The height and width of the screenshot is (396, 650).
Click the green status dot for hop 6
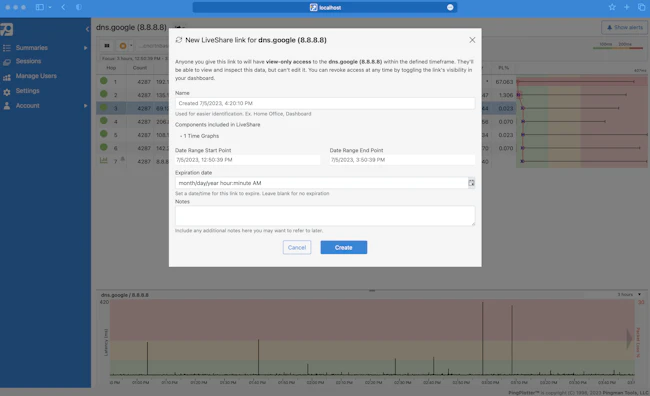pos(104,147)
